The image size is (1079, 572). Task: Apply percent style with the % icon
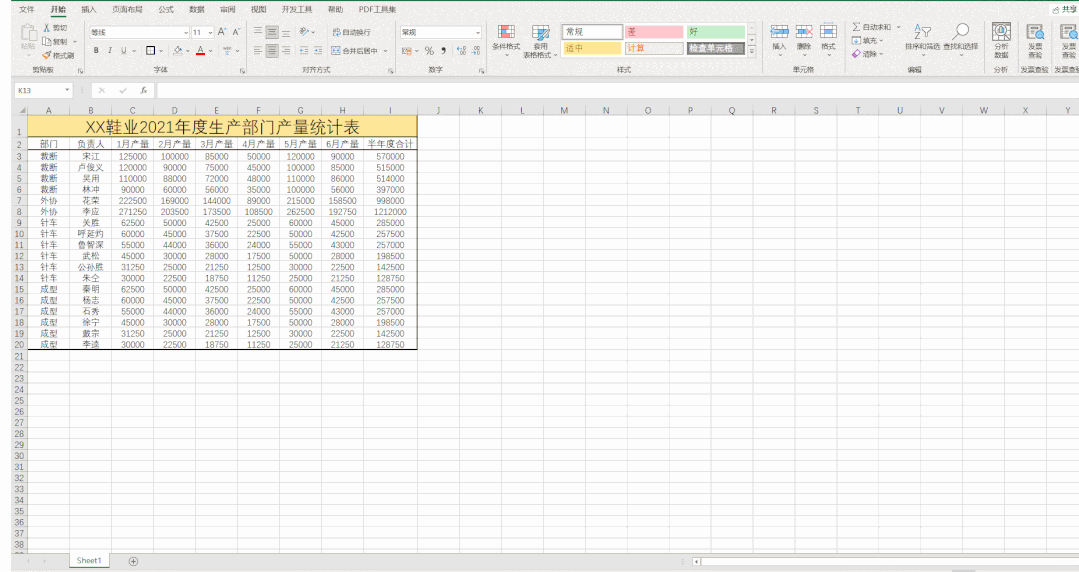429,50
